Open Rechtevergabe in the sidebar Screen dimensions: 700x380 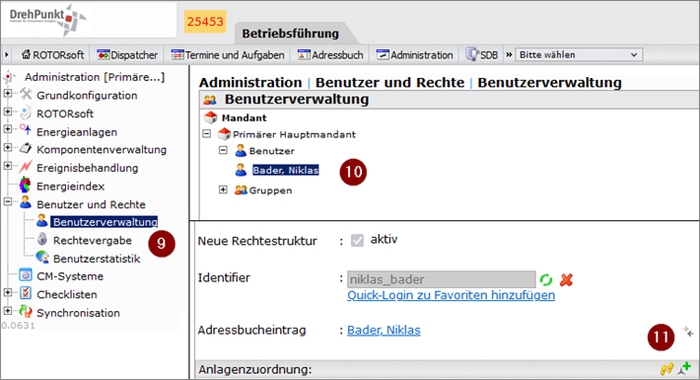point(92,240)
